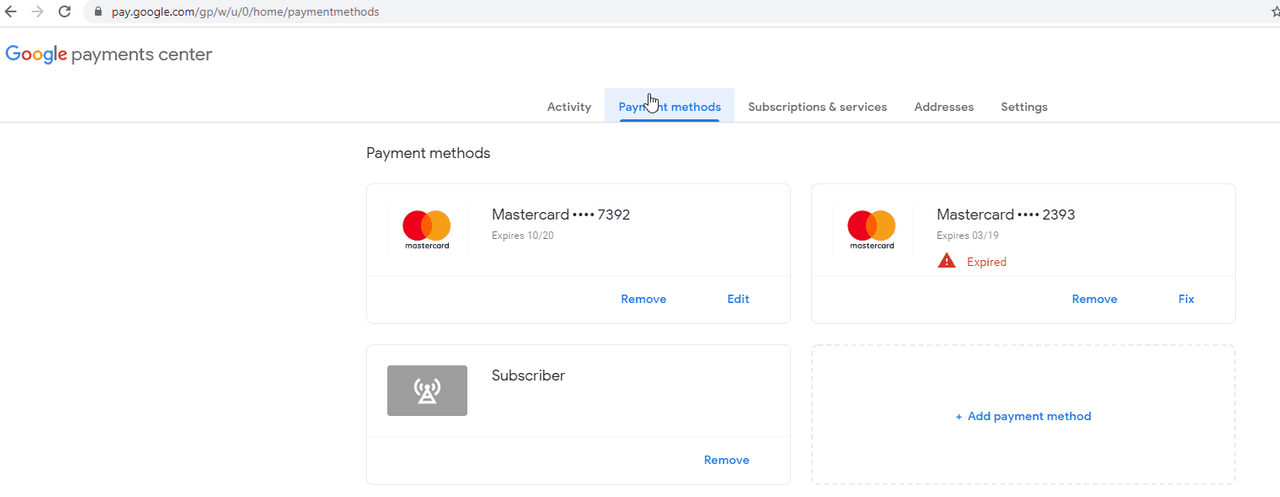Switch to Subscriptions & services tab
Image resolution: width=1280 pixels, height=497 pixels.
click(817, 107)
